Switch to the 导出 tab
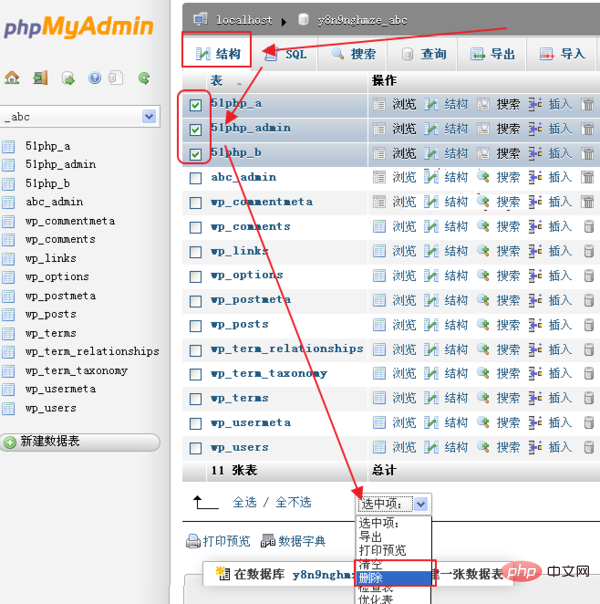 (492, 54)
